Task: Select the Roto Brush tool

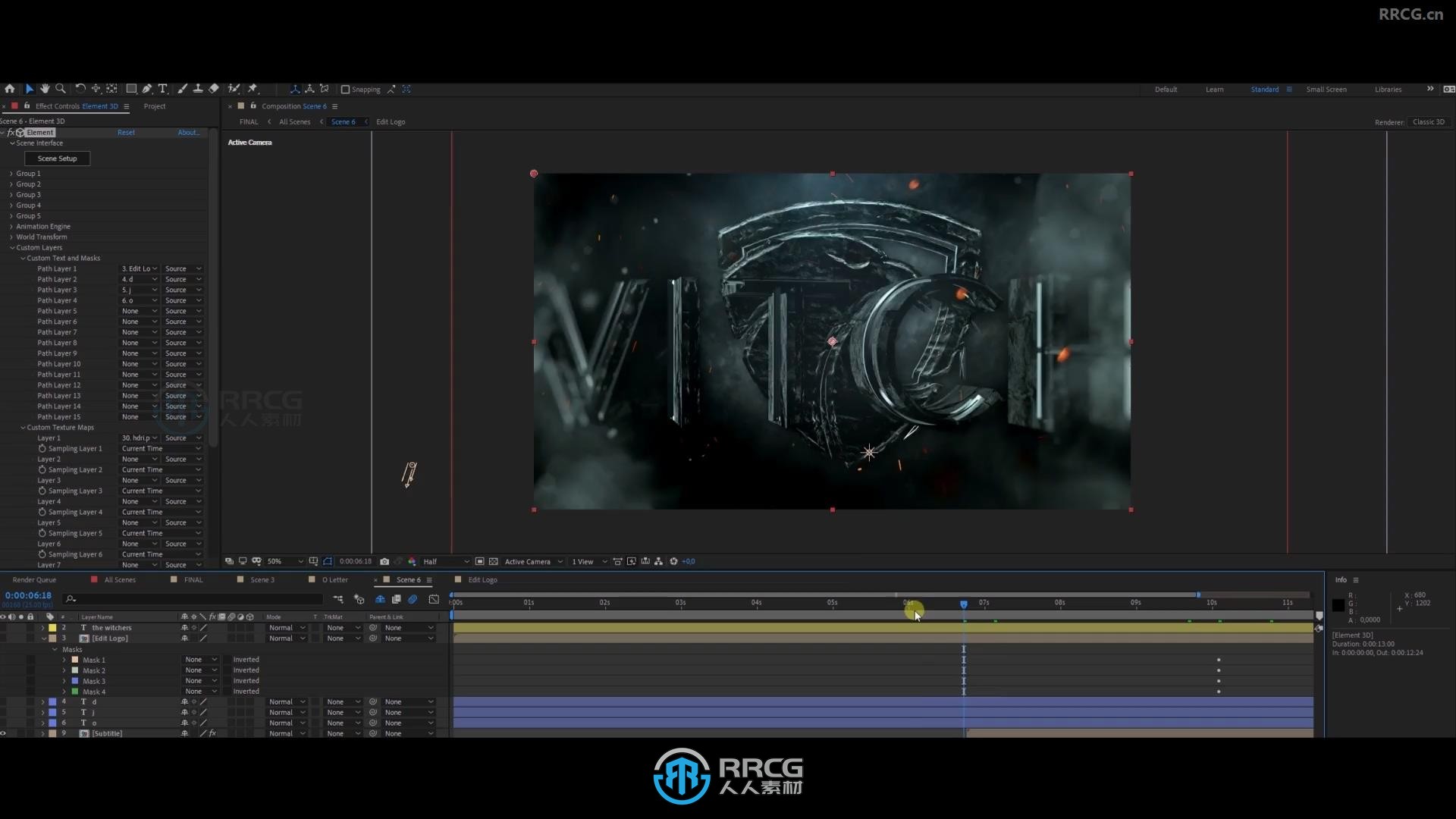Action: (234, 89)
